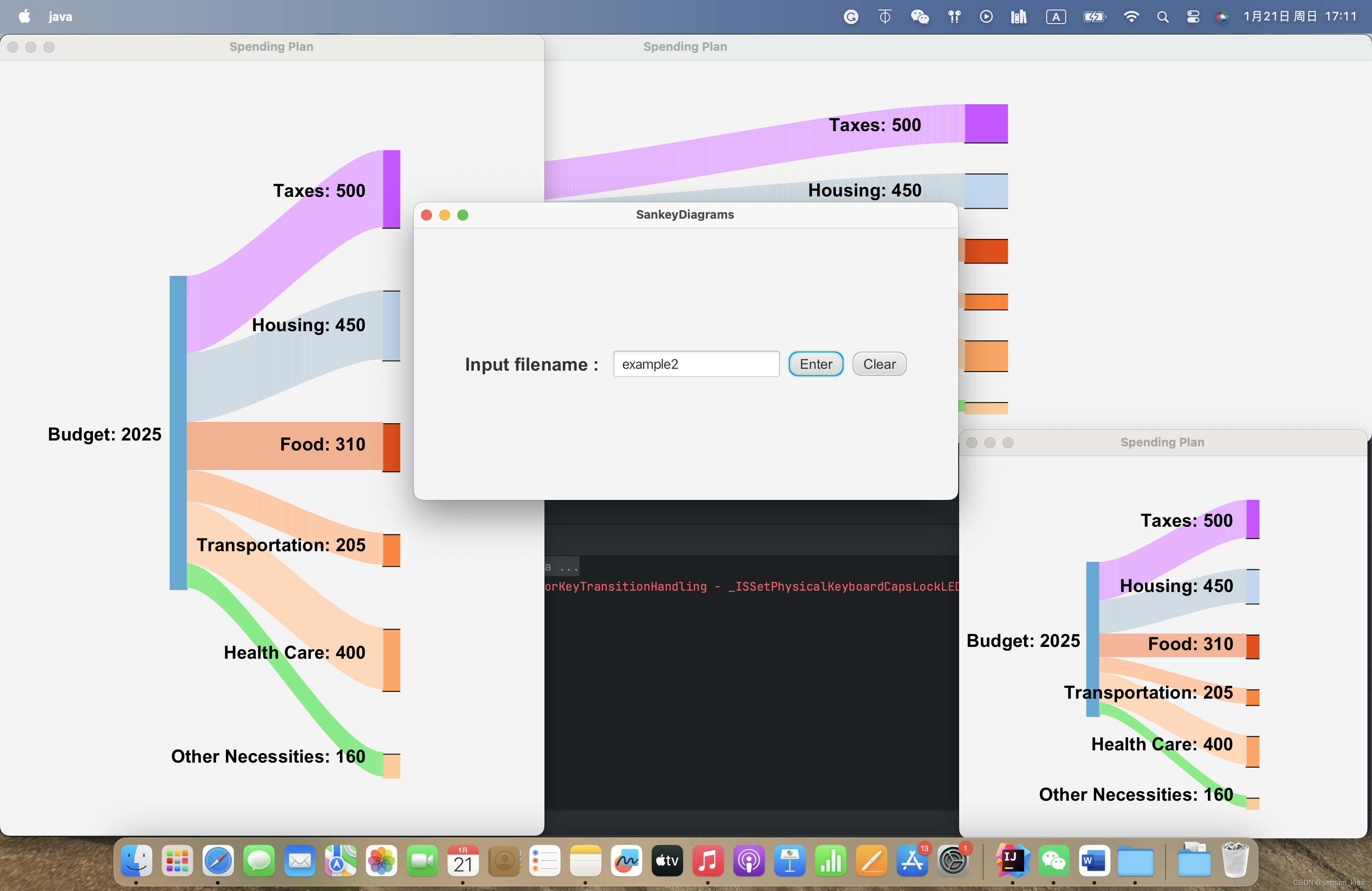Activate Siri from the menu bar
Image resolution: width=1372 pixels, height=891 pixels.
pyautogui.click(x=1222, y=16)
